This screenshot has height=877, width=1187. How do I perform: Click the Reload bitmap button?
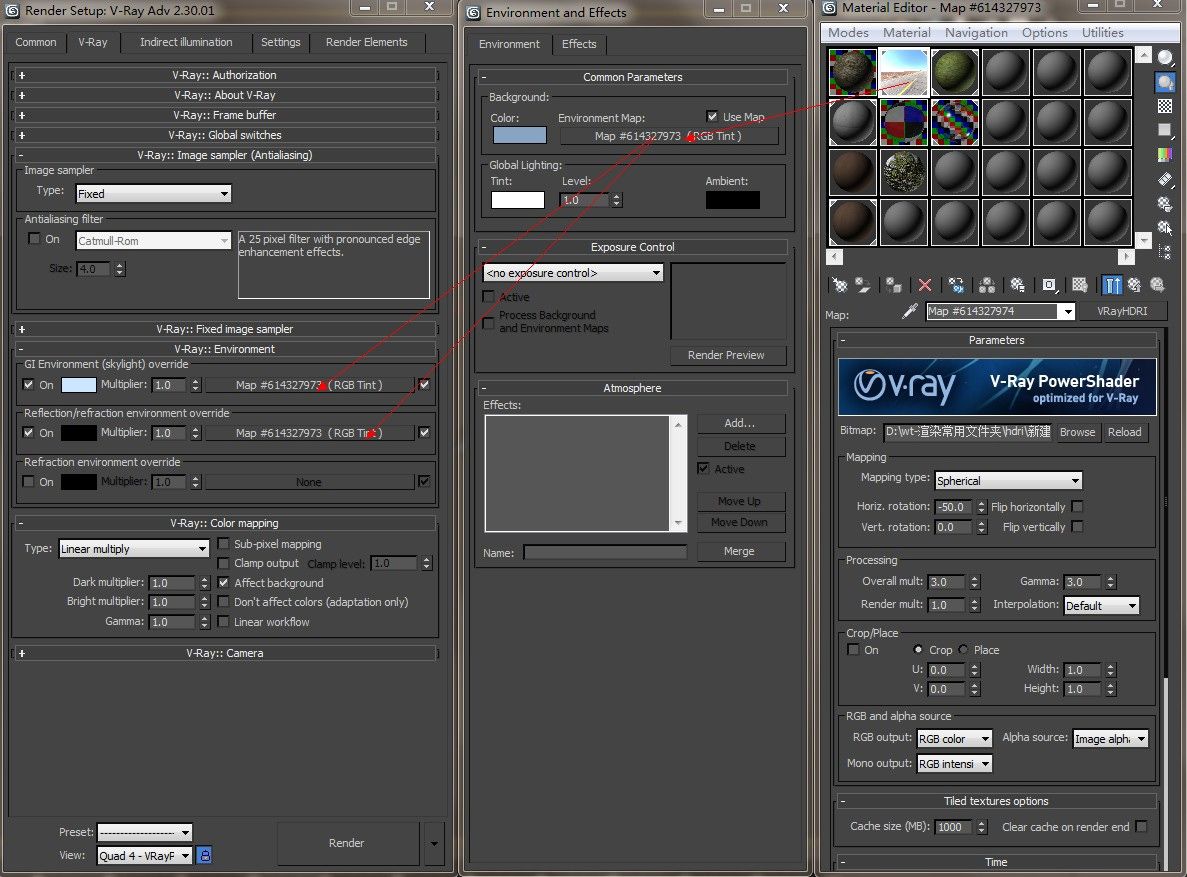[1125, 432]
